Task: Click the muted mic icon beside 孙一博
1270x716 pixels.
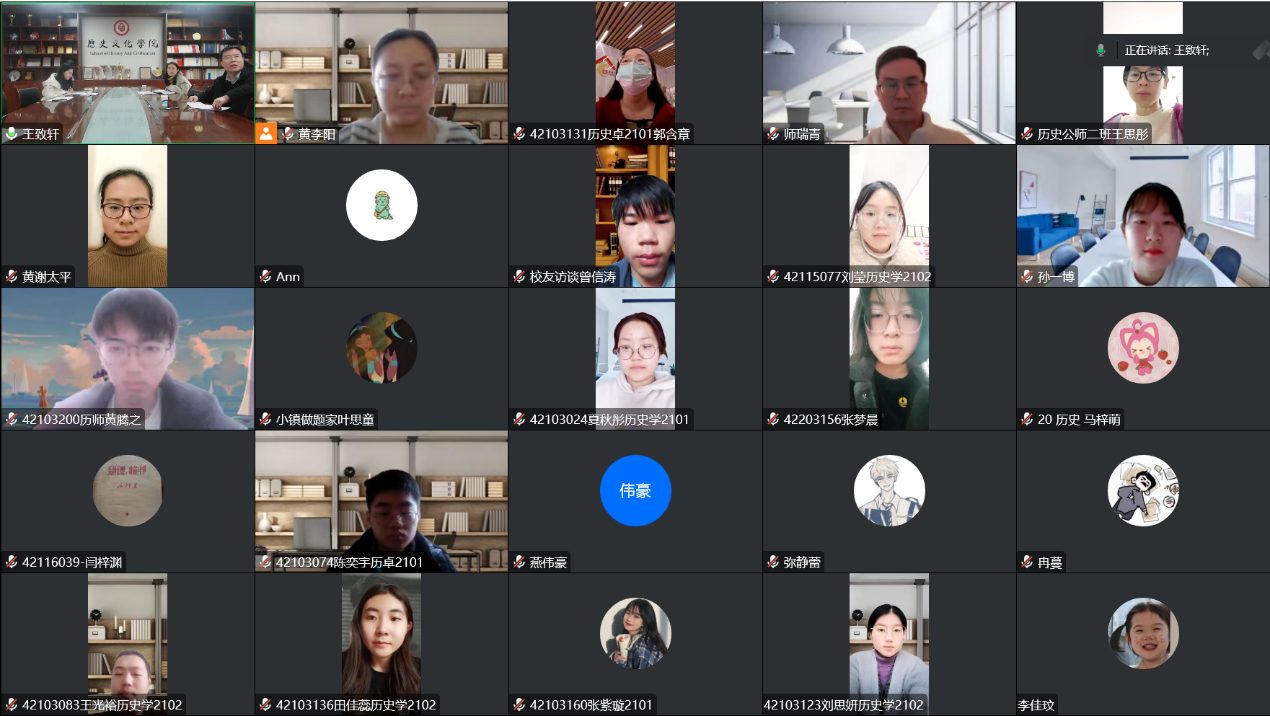Action: (1027, 277)
